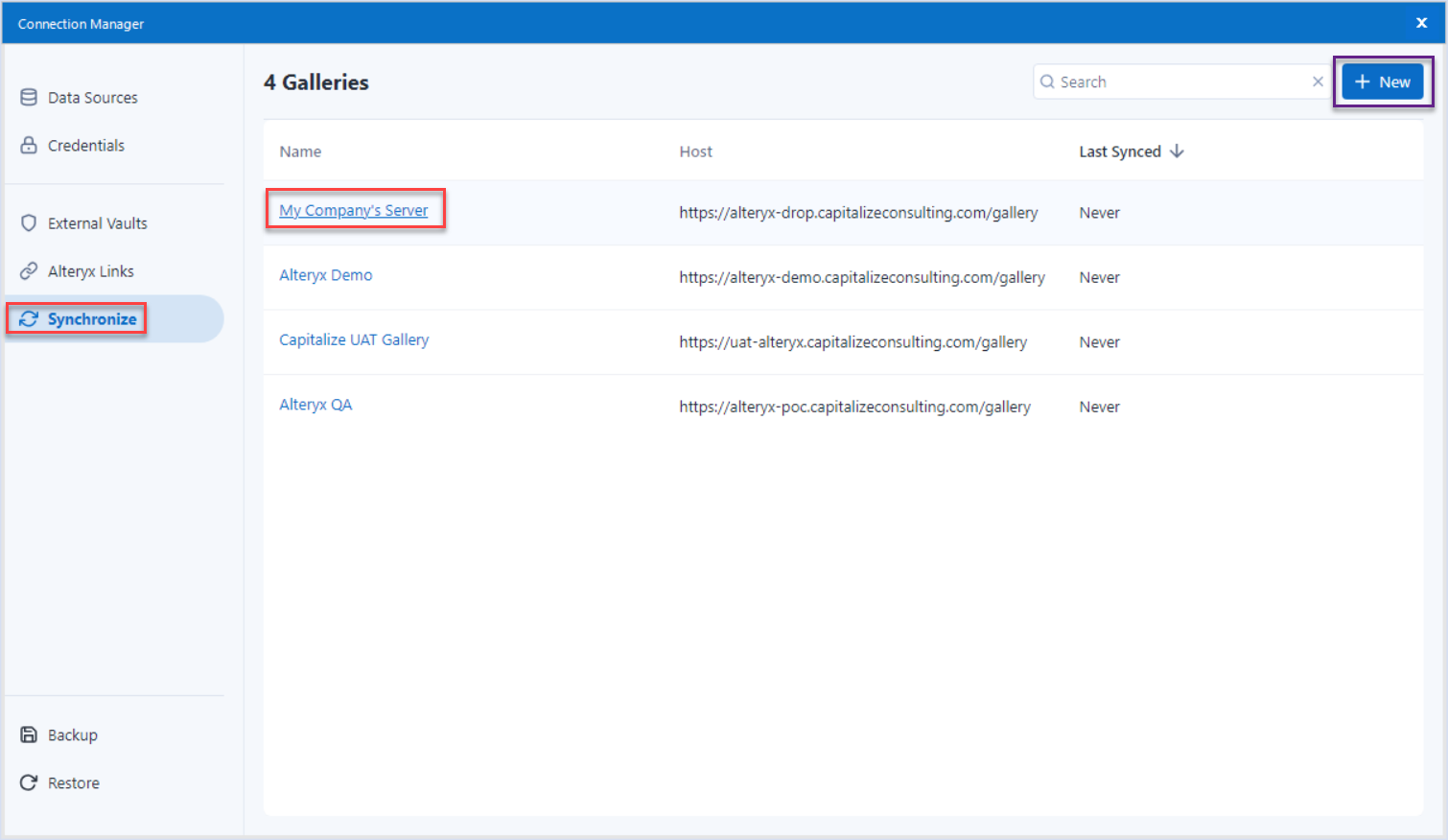Image resolution: width=1448 pixels, height=840 pixels.
Task: Click the External Vaults shield icon
Action: pos(29,222)
